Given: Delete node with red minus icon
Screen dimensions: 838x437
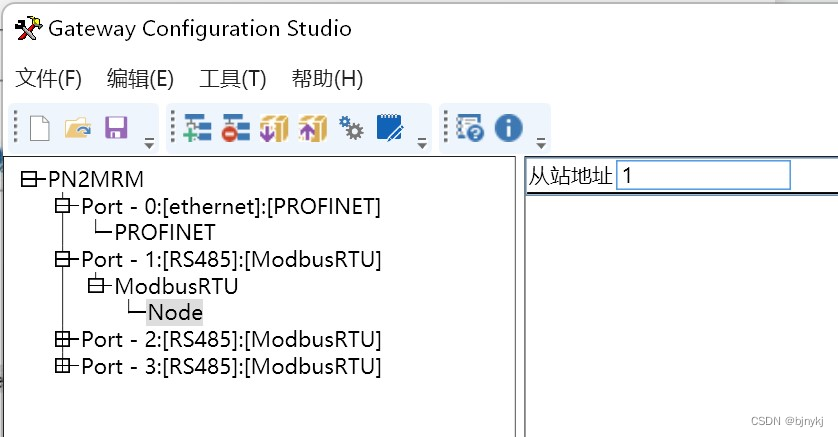Looking at the screenshot, I should (236, 129).
